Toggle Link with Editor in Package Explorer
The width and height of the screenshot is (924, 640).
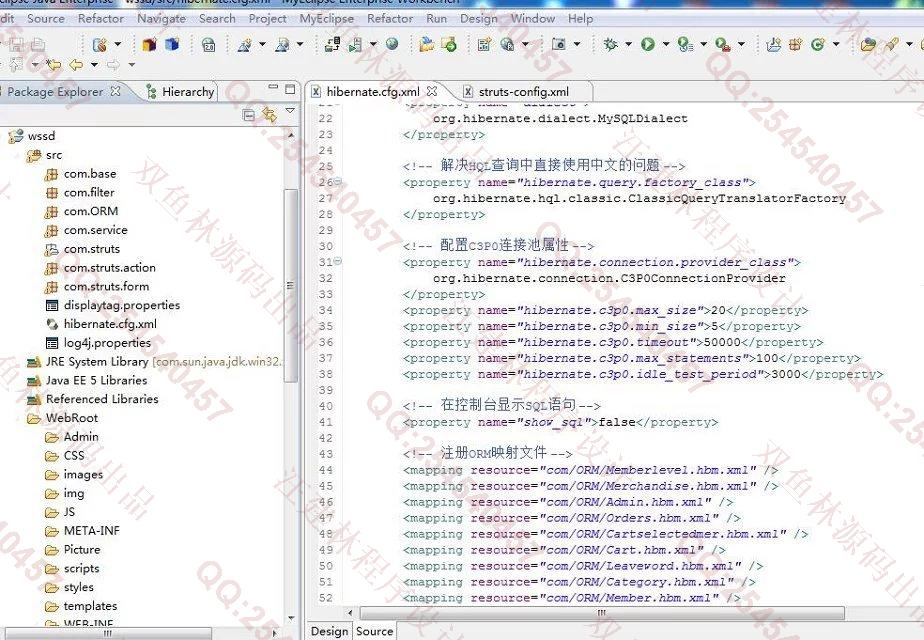(270, 115)
